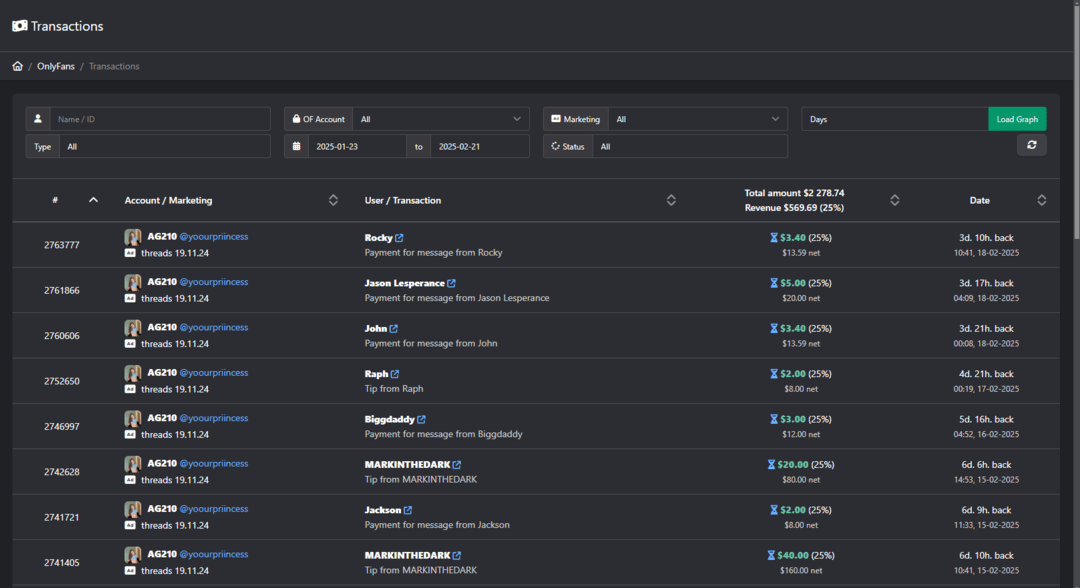
Task: Click the Name / ID input field
Action: click(160, 119)
